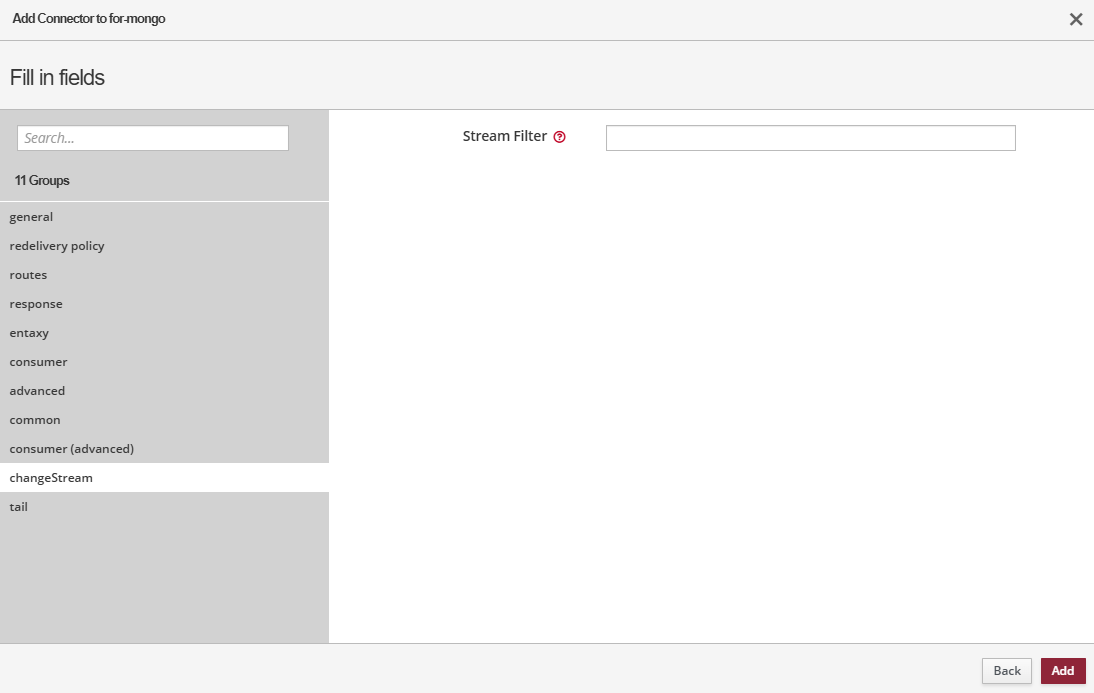
Task: Click the Add button
Action: [x=1062, y=671]
